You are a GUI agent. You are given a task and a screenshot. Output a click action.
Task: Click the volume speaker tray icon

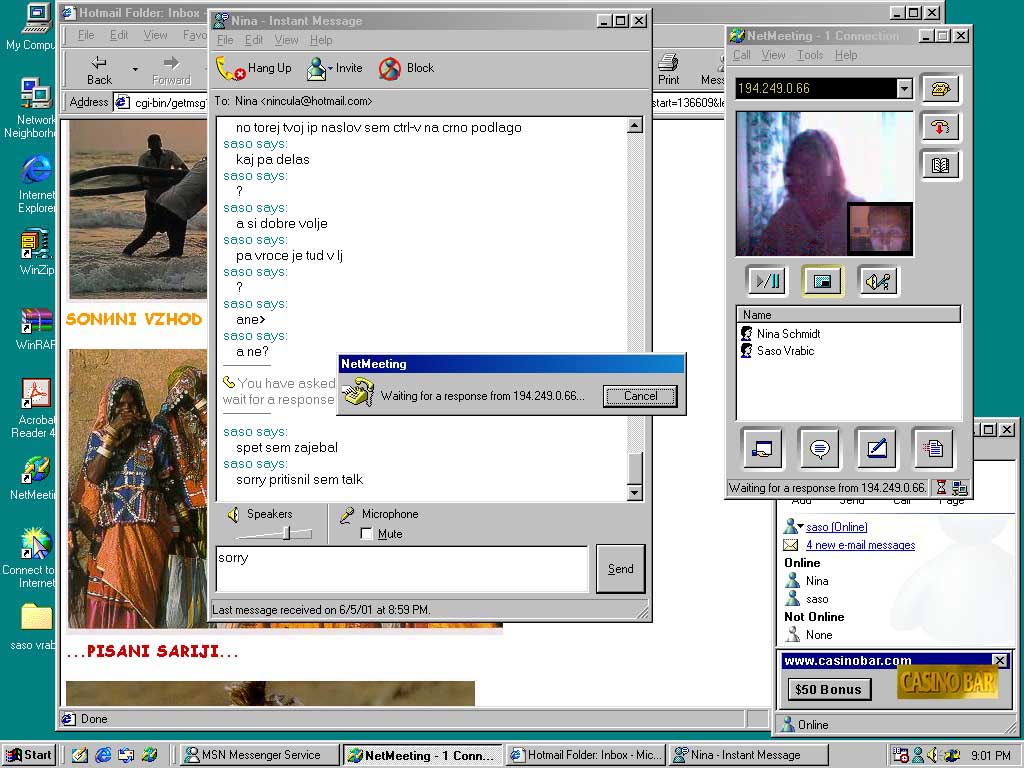933,755
